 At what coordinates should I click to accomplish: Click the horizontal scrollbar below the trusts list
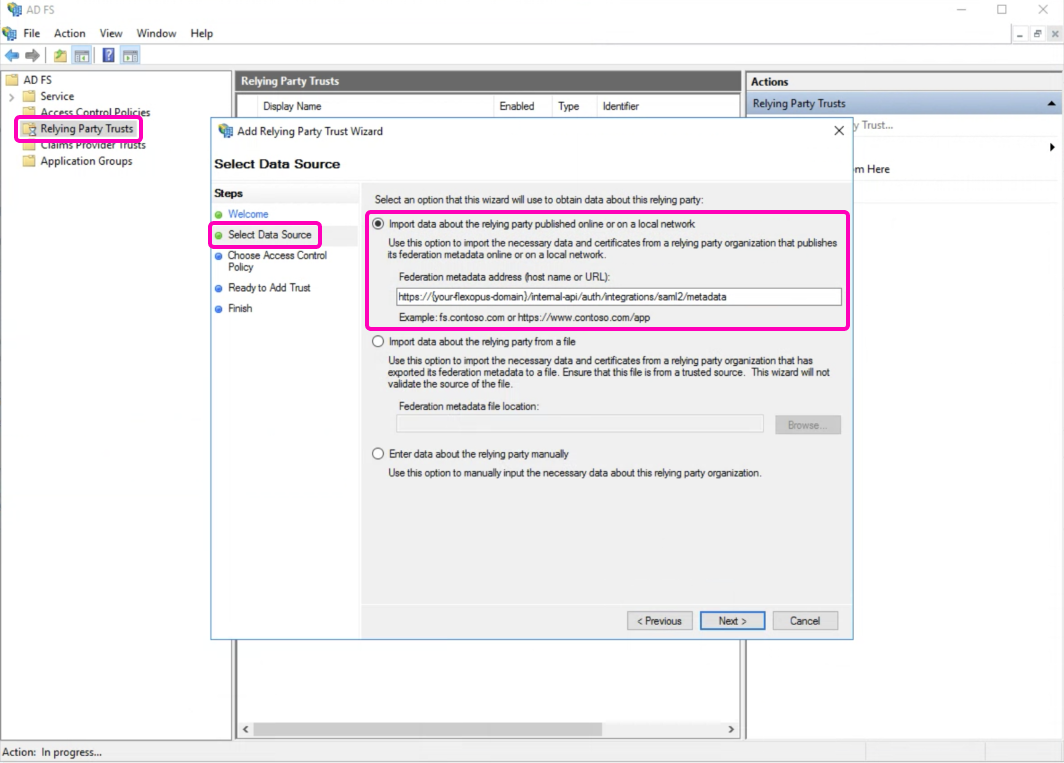(x=490, y=730)
